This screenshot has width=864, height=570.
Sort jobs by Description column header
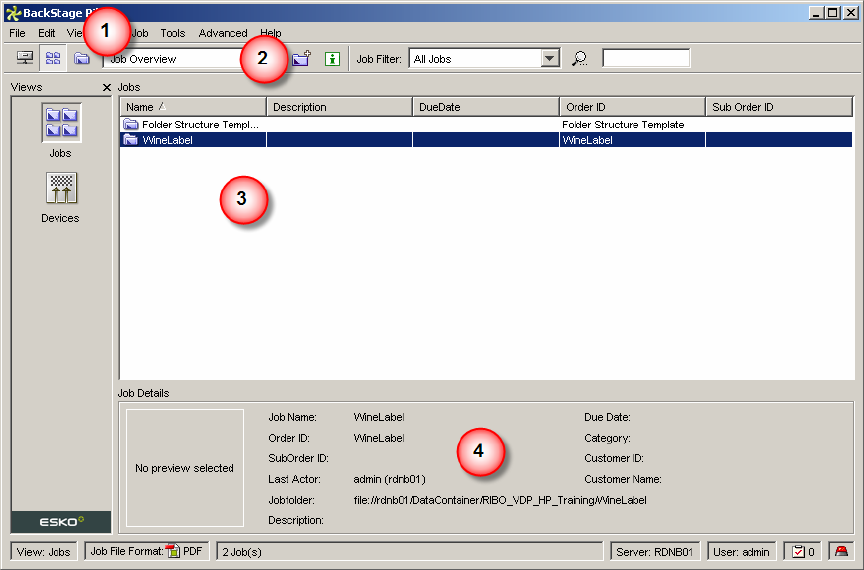coord(339,106)
